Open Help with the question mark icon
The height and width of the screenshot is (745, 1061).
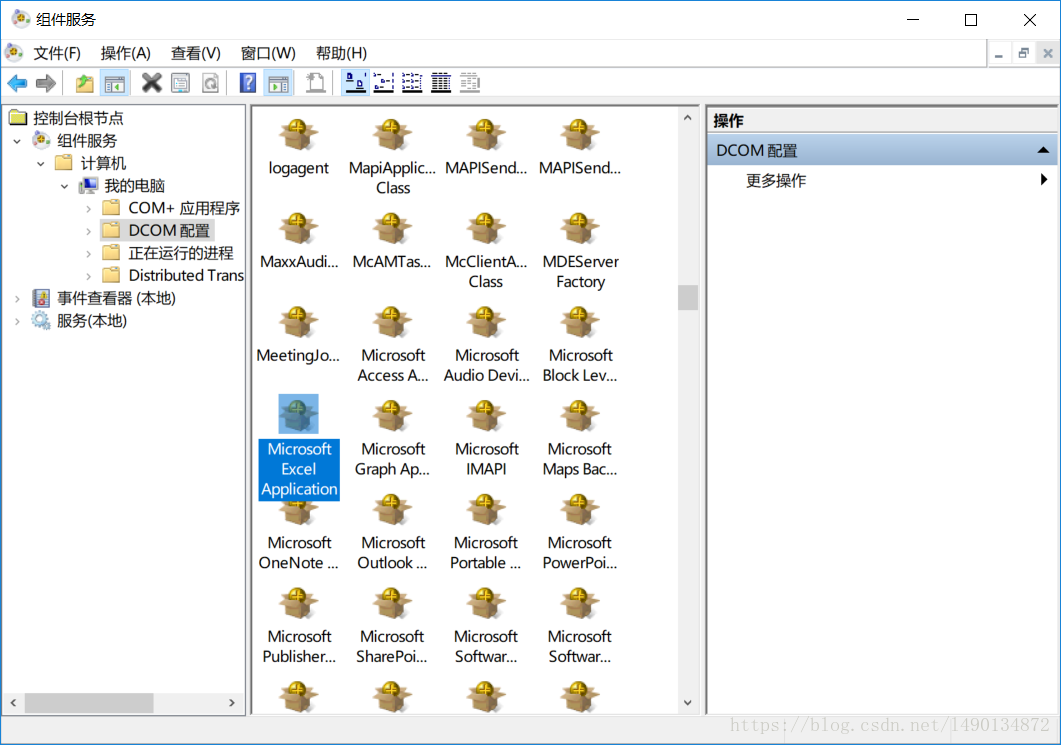point(248,83)
